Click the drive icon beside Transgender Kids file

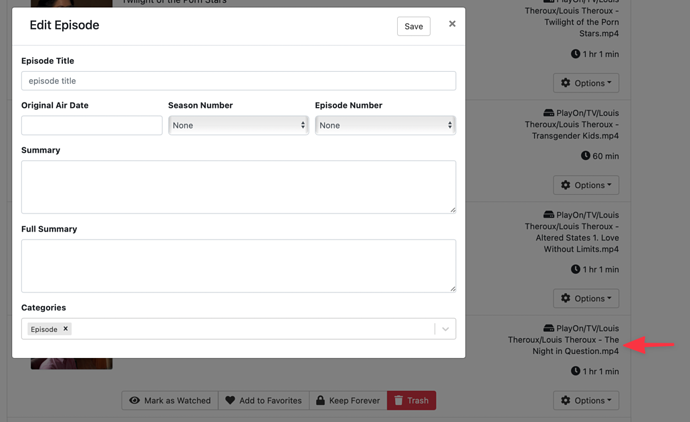[549, 113]
